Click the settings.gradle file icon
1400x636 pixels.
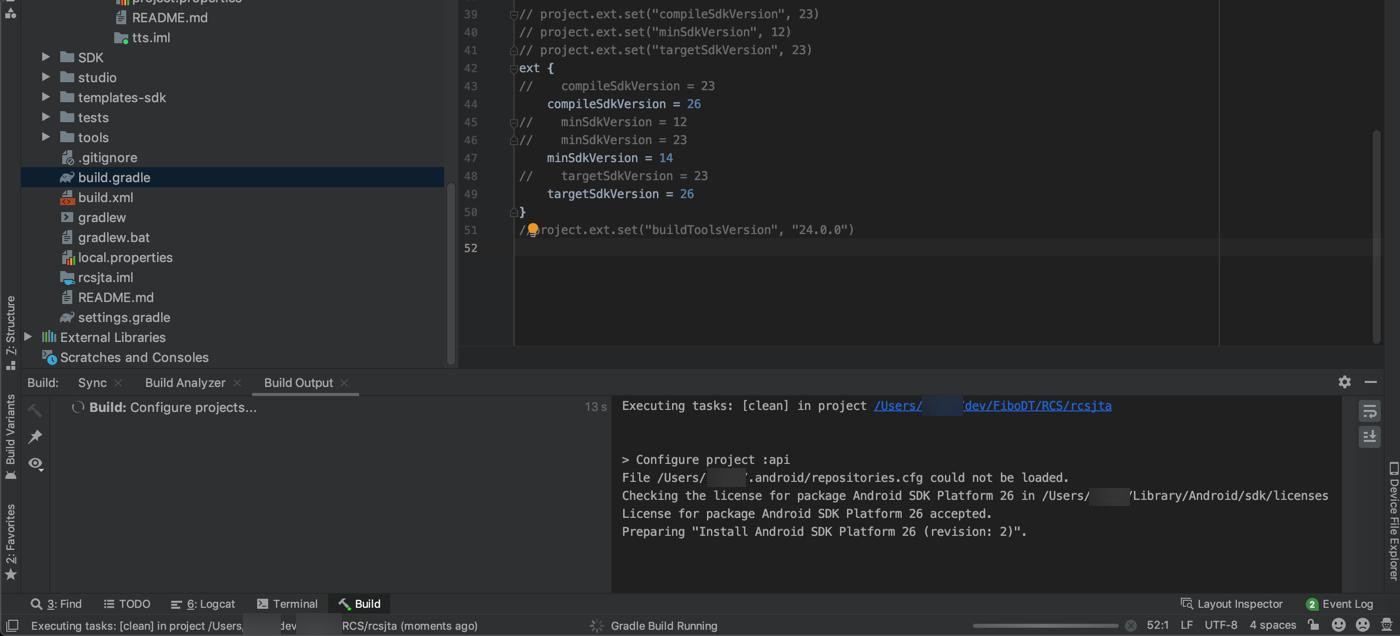[67, 318]
